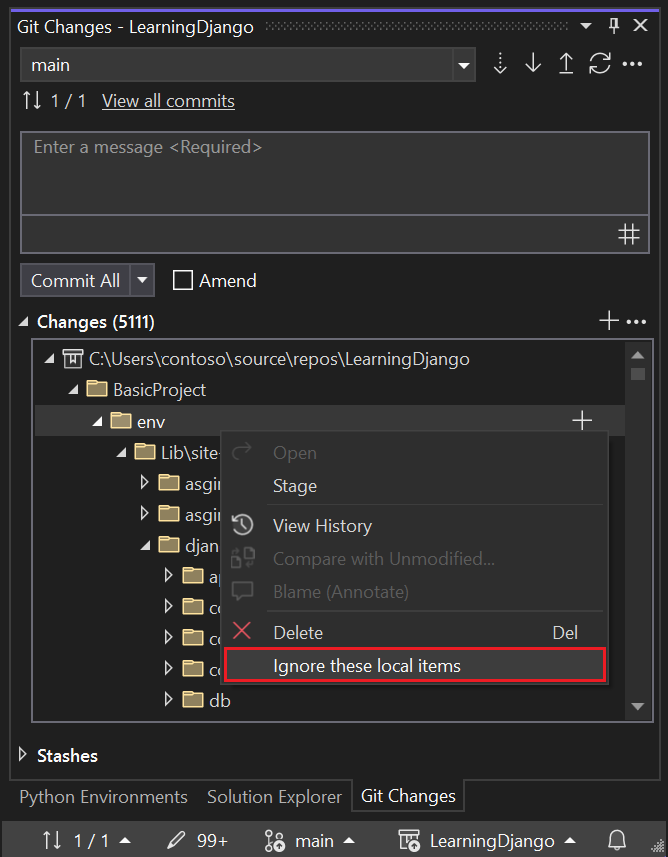Expand the first asgi folder
The width and height of the screenshot is (668, 857).
144,483
